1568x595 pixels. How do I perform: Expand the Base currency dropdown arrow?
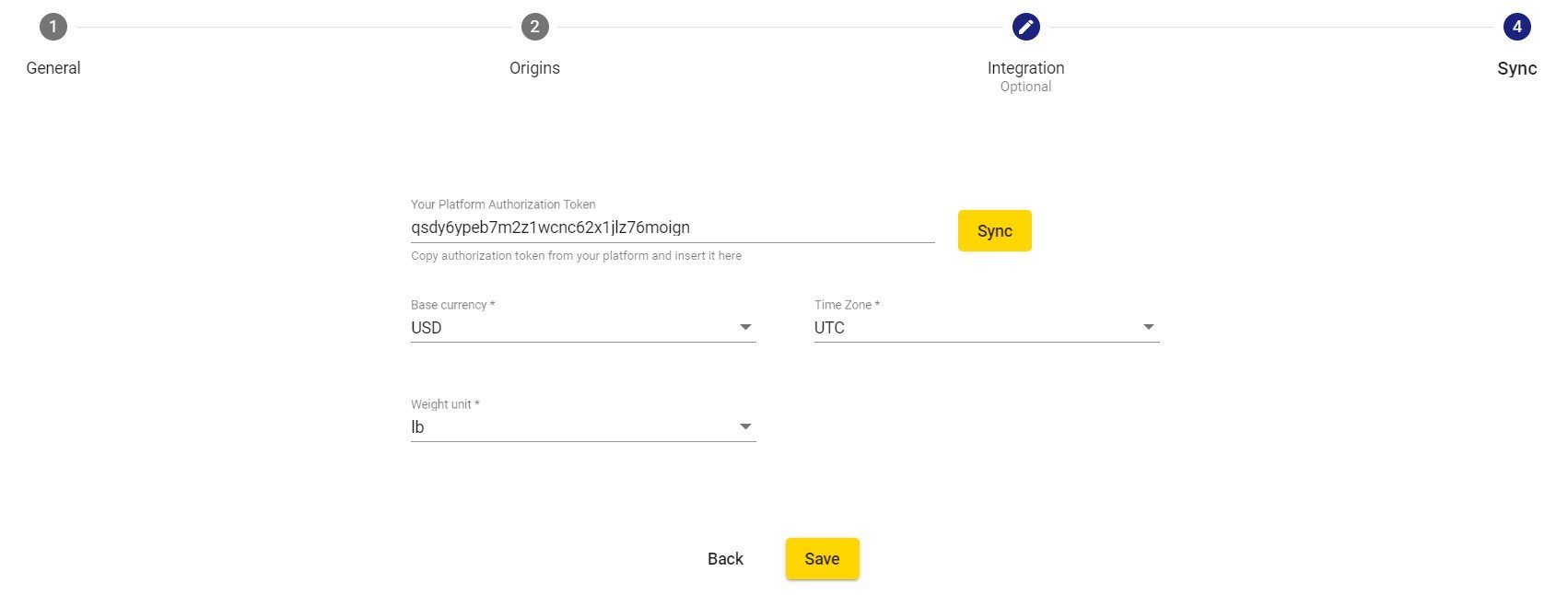[x=745, y=327]
